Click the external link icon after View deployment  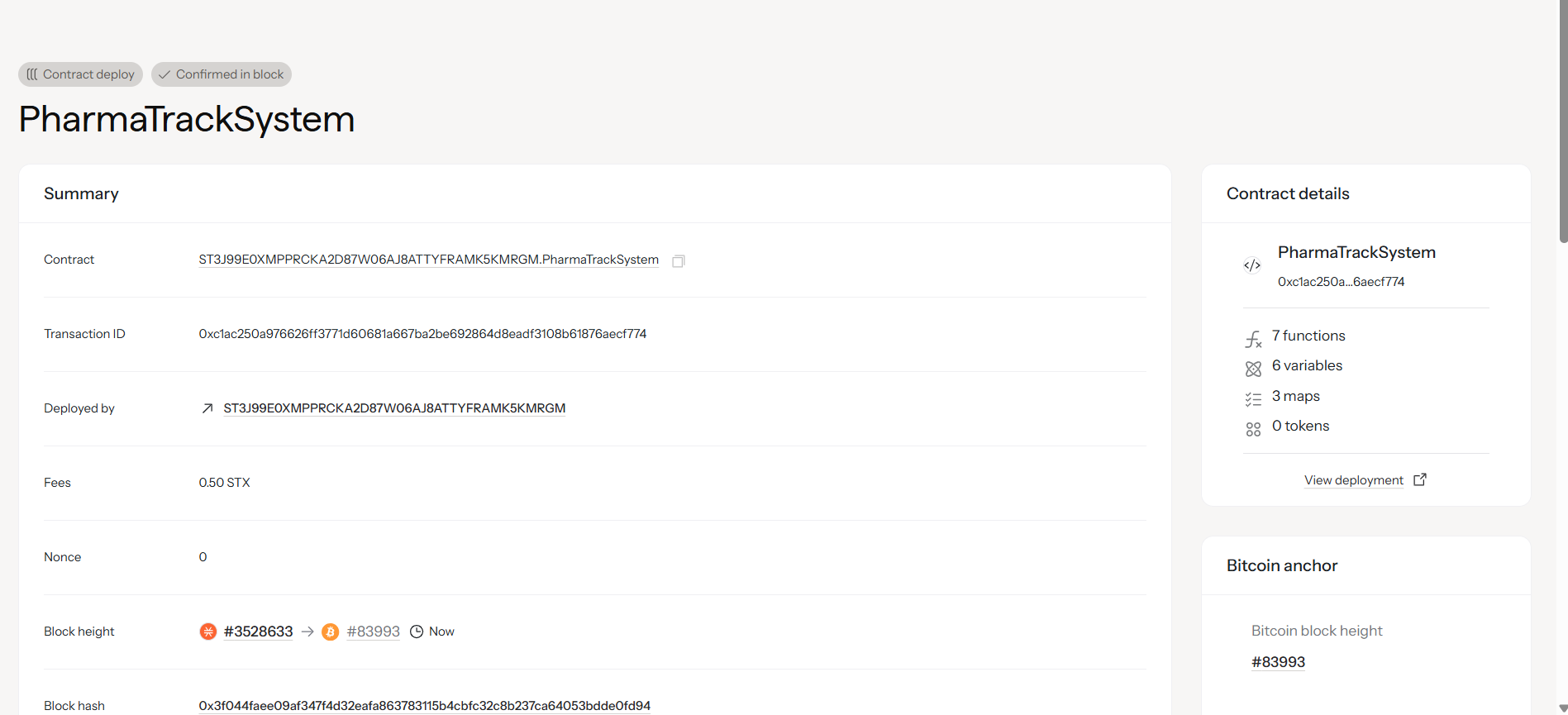click(1420, 479)
